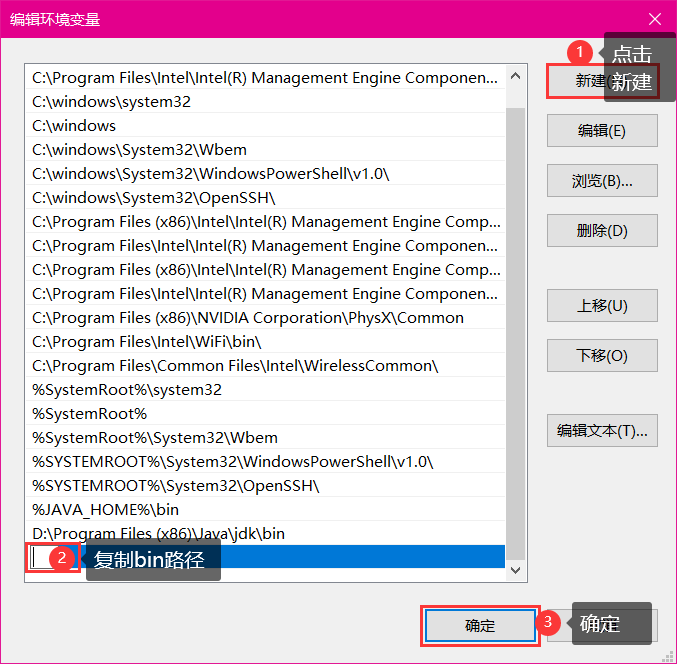The image size is (677, 664).
Task: Select the %SystemRoot%\system32 entry
Action: [265, 390]
